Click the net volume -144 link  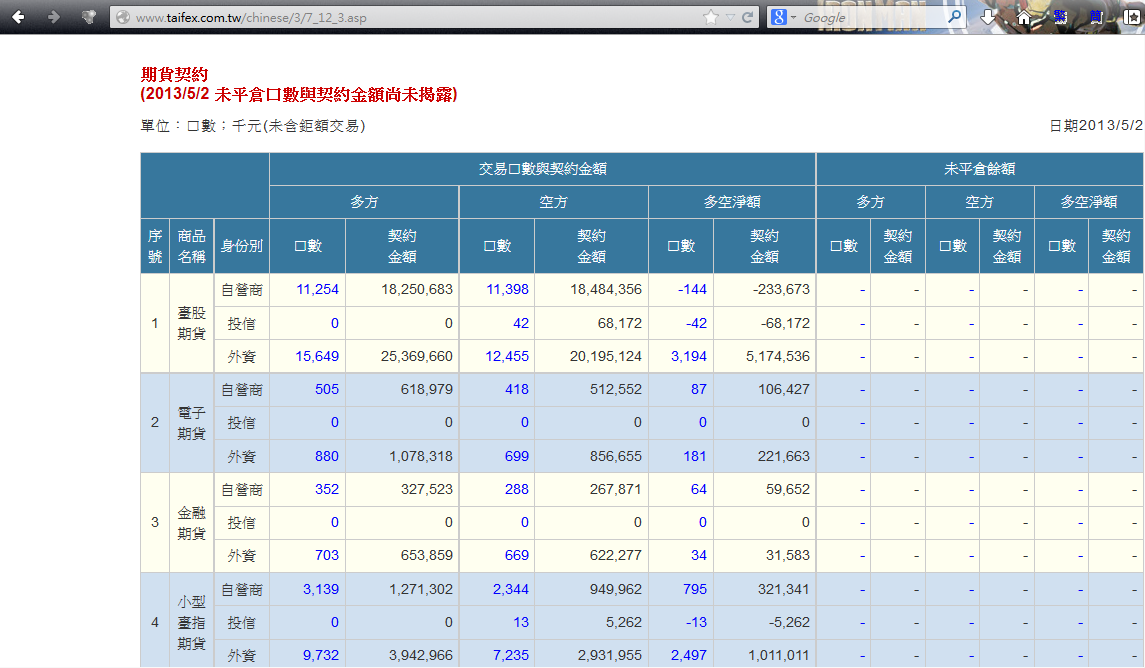pyautogui.click(x=692, y=290)
